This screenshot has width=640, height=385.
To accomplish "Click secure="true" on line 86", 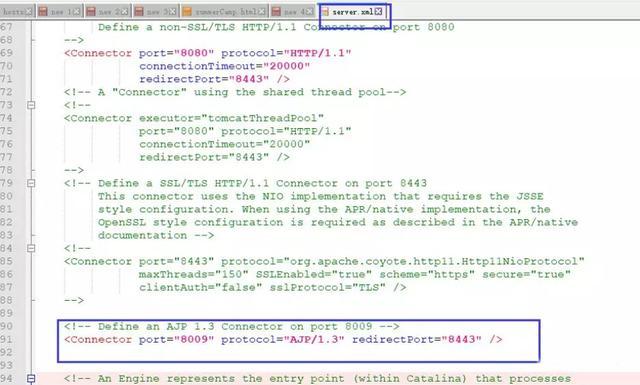I will [527, 274].
